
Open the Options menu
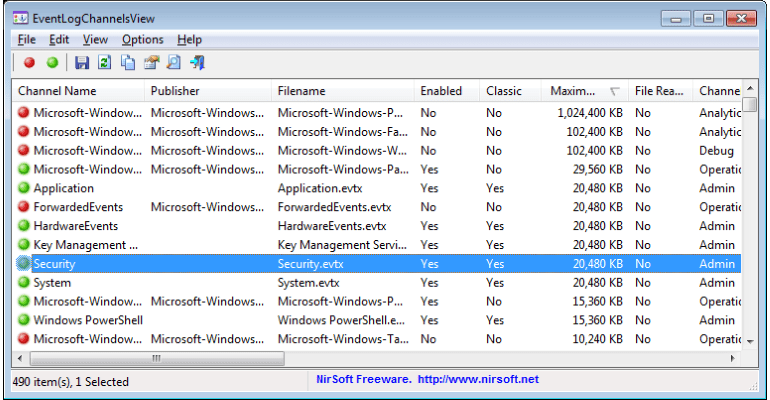pyautogui.click(x=142, y=39)
